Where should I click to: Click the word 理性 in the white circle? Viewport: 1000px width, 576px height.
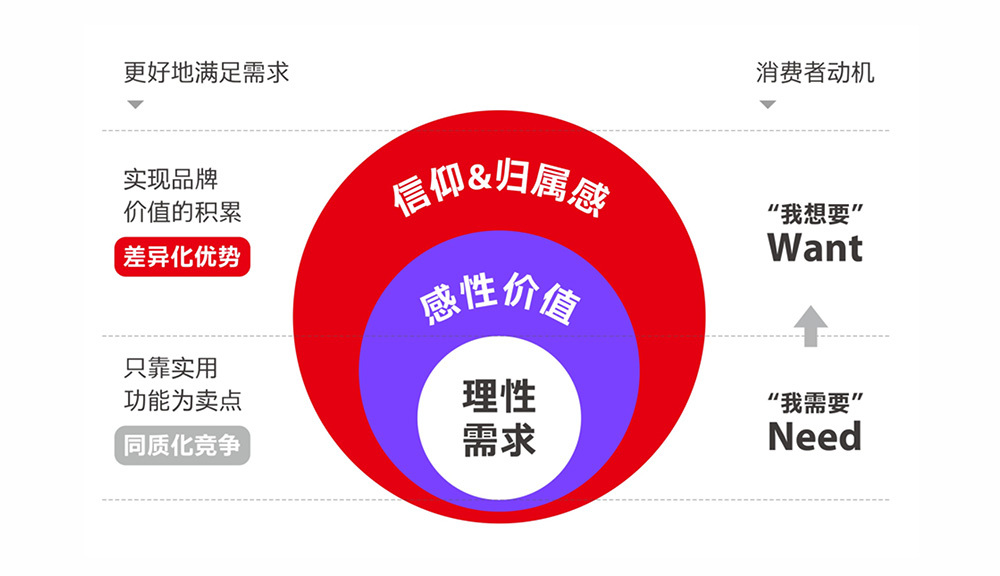(499, 396)
